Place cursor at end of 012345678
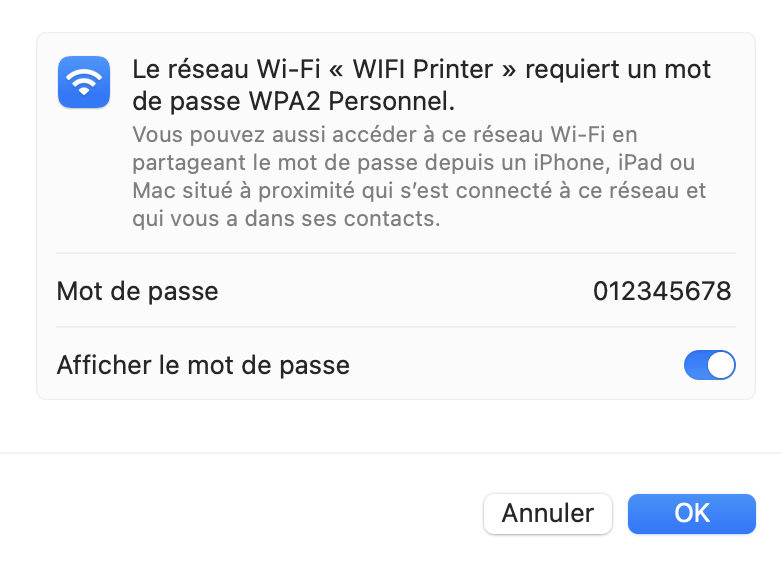Image resolution: width=782 pixels, height=564 pixels. 732,291
